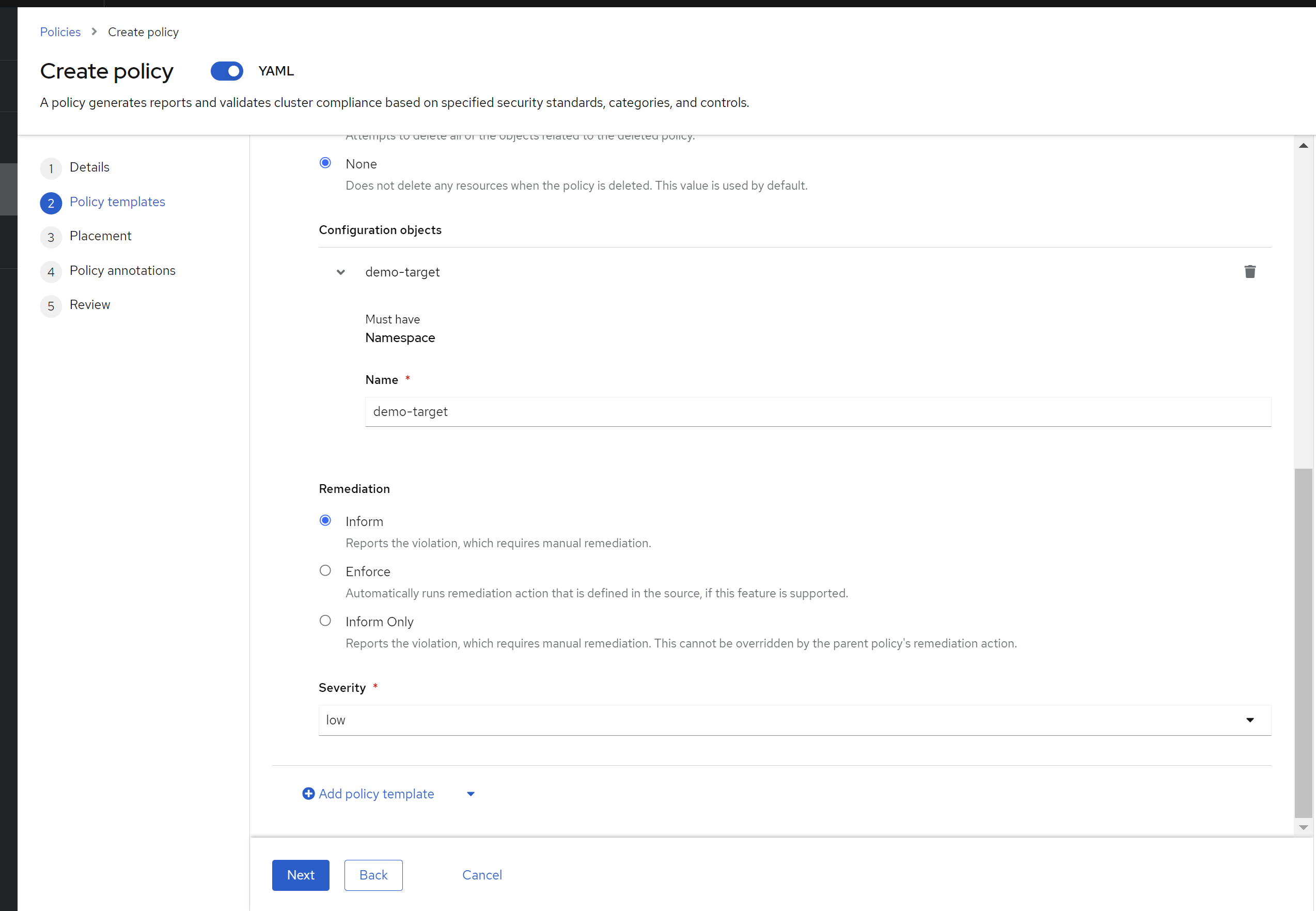Open the Policies breadcrumb link
This screenshot has height=911, width=1316.
(x=60, y=32)
